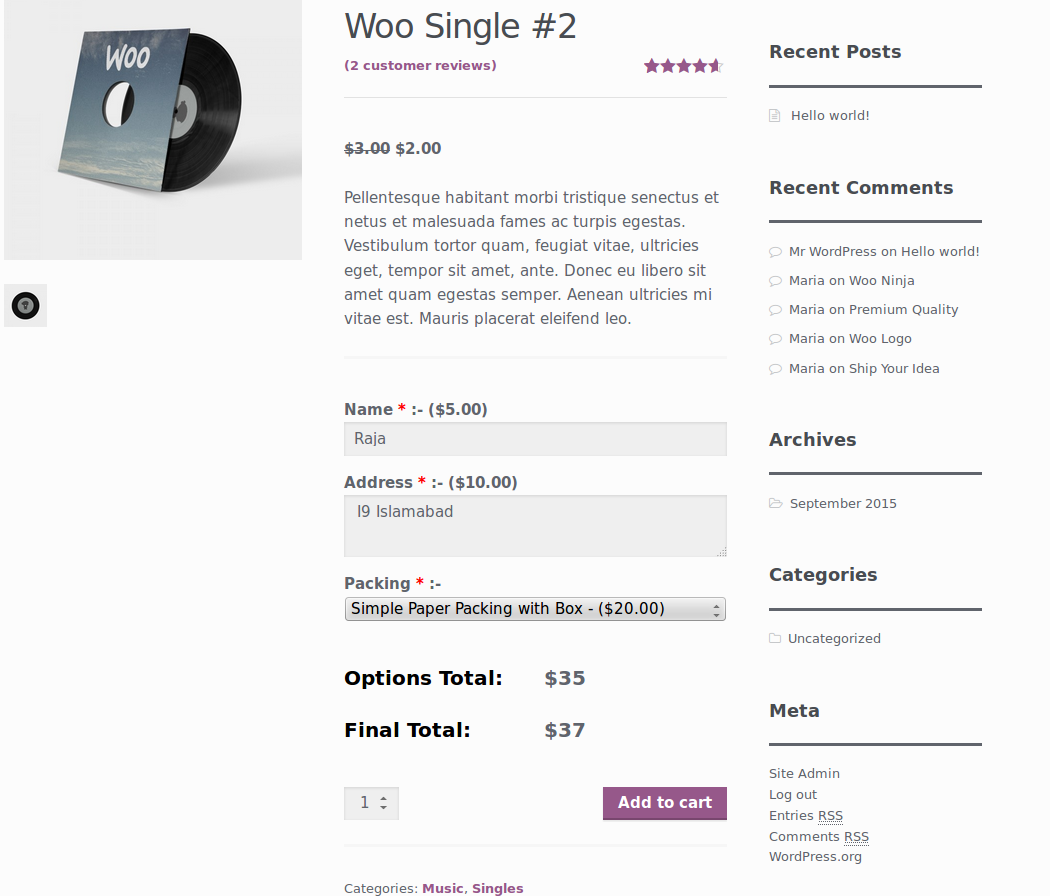Open the 2 customer reviews link
This screenshot has width=1050, height=896.
(x=420, y=66)
